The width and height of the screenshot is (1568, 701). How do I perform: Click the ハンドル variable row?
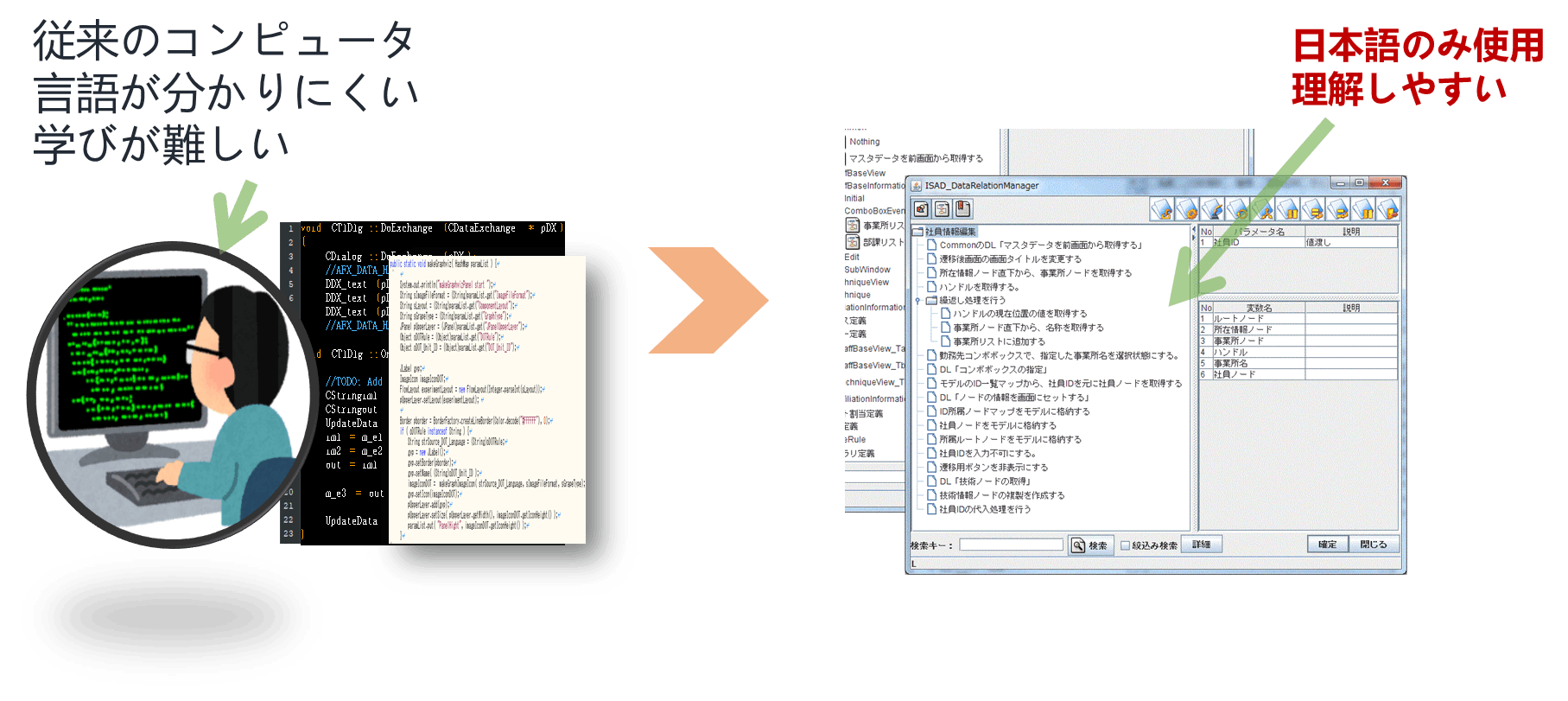(x=1298, y=353)
